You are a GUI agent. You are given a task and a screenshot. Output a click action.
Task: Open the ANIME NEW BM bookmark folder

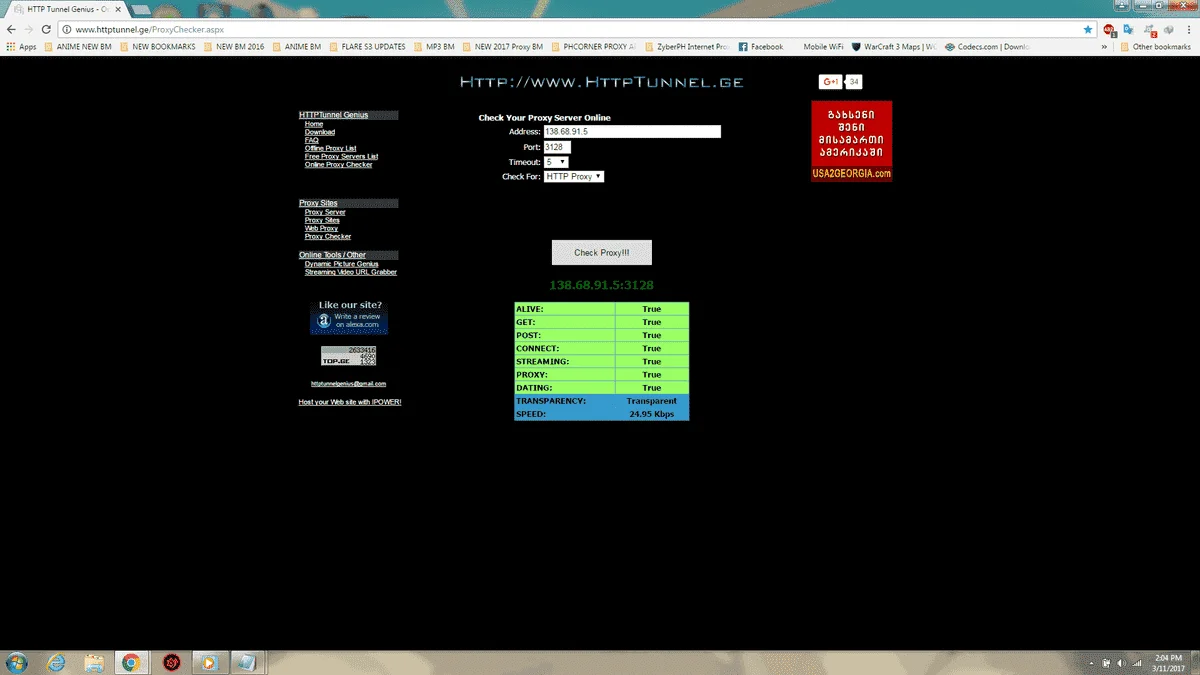[x=79, y=47]
